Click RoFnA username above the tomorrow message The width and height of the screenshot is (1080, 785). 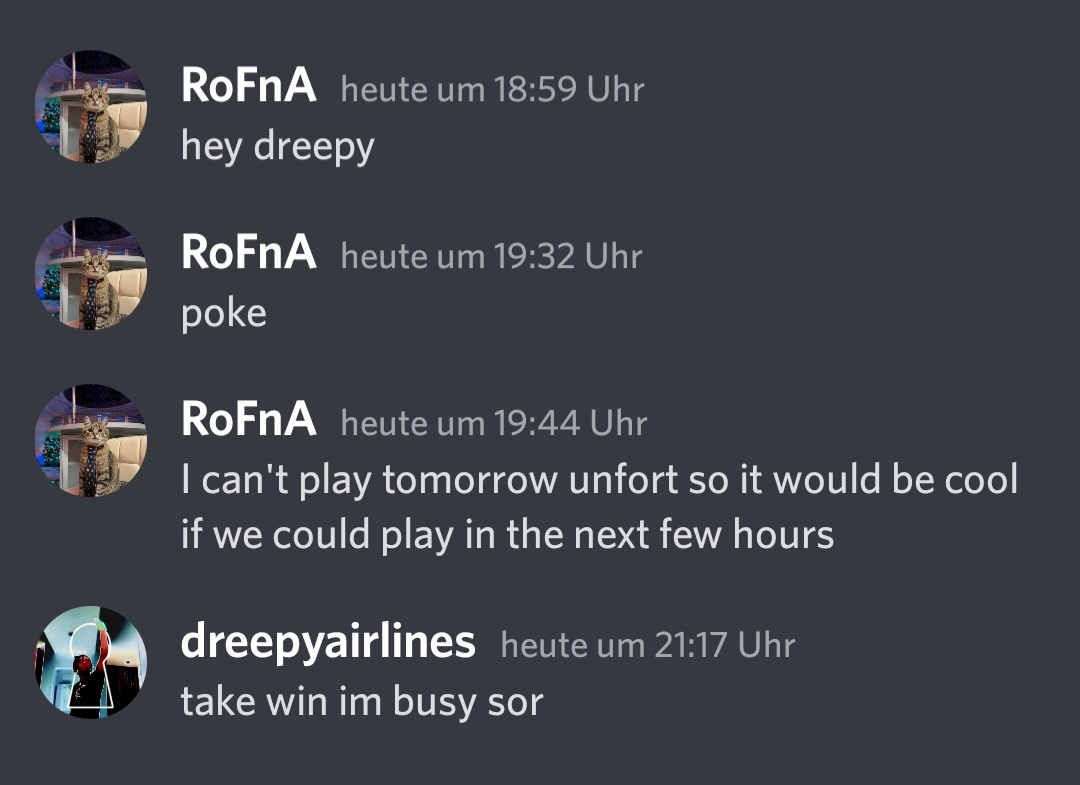[x=249, y=419]
